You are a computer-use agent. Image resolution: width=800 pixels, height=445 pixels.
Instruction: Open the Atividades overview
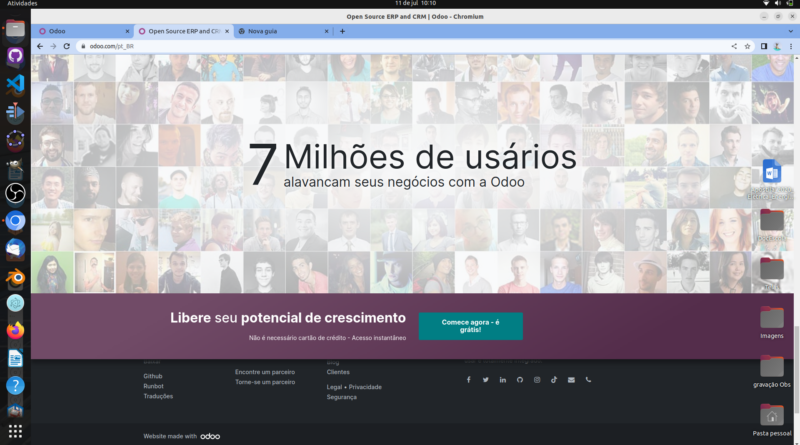tap(22, 3)
